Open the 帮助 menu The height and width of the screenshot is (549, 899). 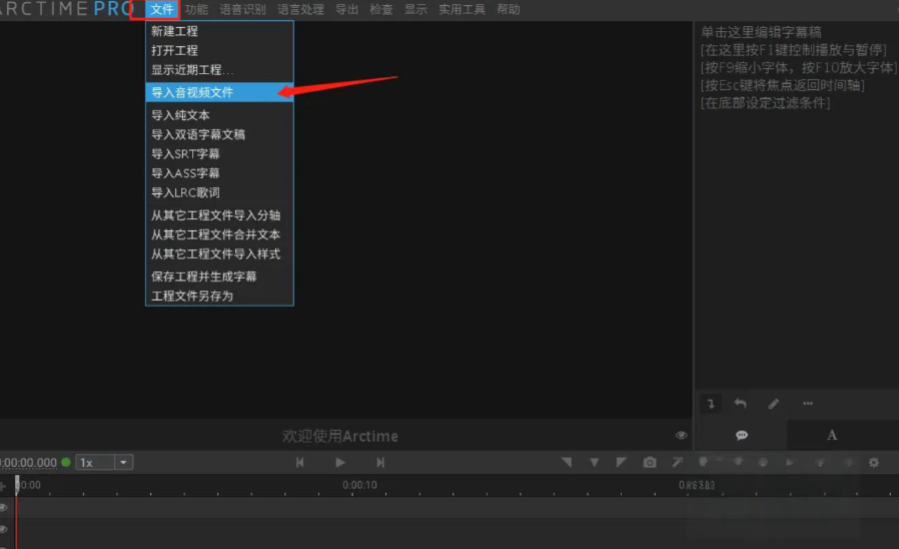click(x=508, y=9)
